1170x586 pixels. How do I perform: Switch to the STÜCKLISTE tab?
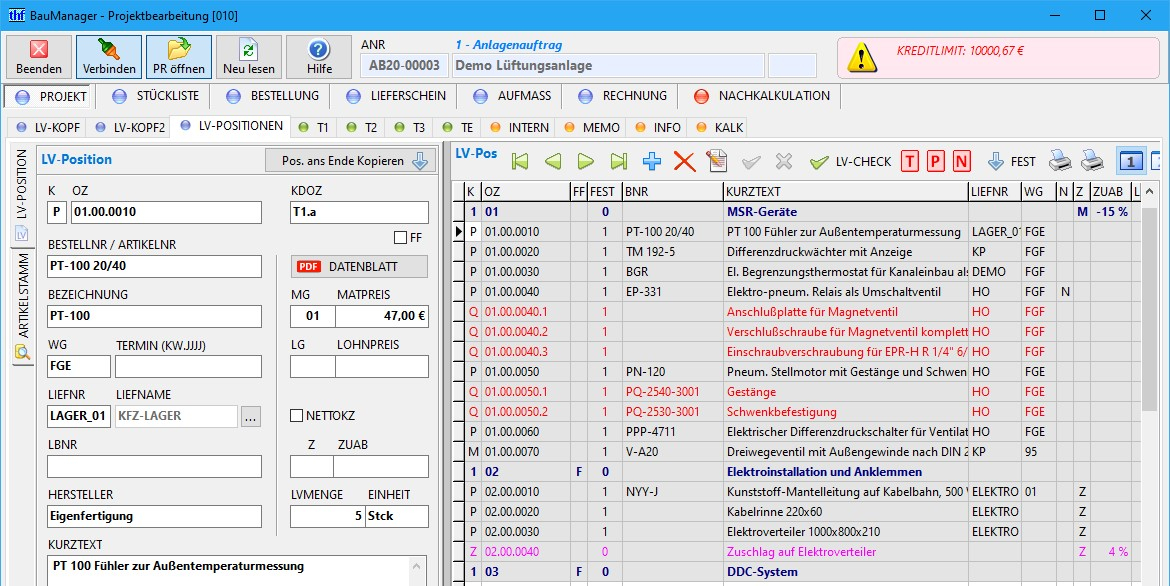[156, 96]
